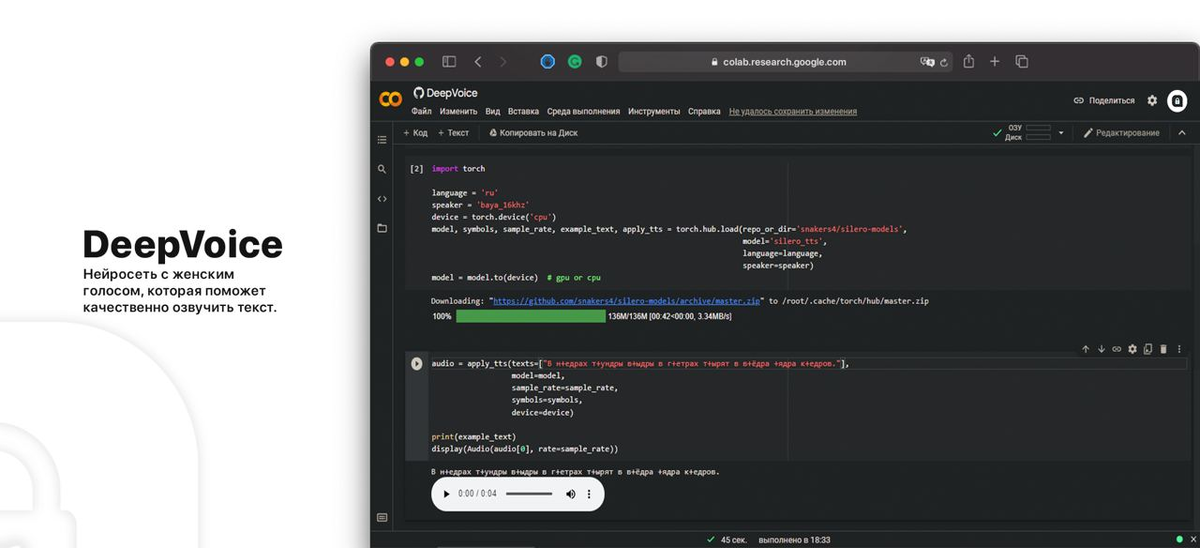Move the cell down with arrow icon

coord(1101,349)
